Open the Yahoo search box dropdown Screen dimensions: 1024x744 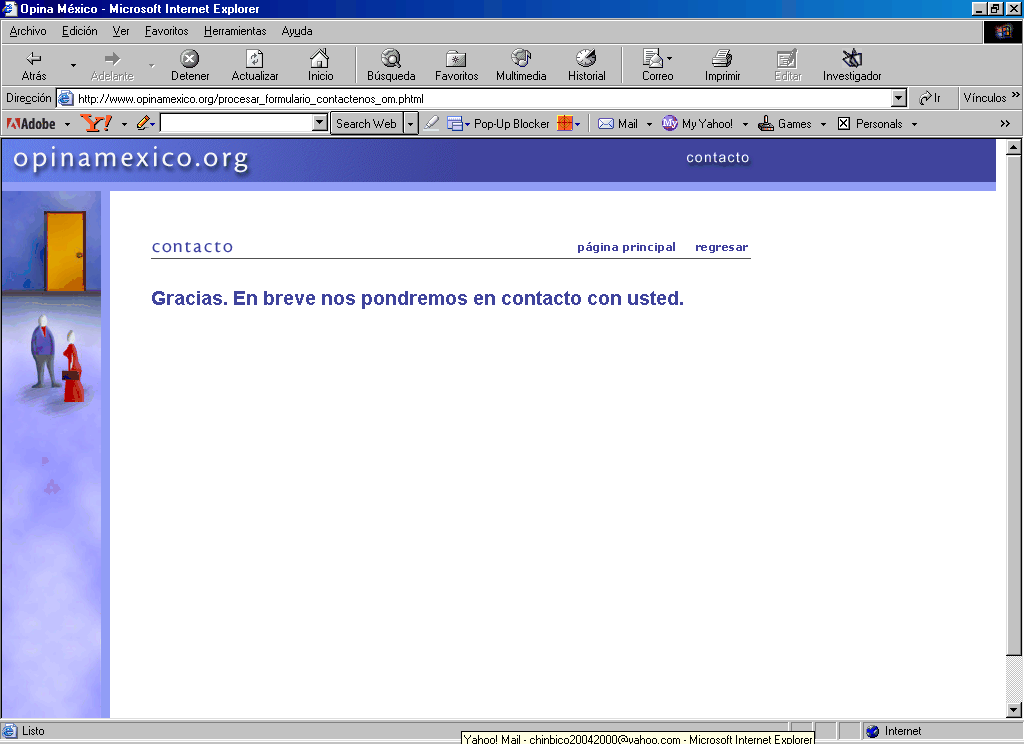[x=320, y=123]
